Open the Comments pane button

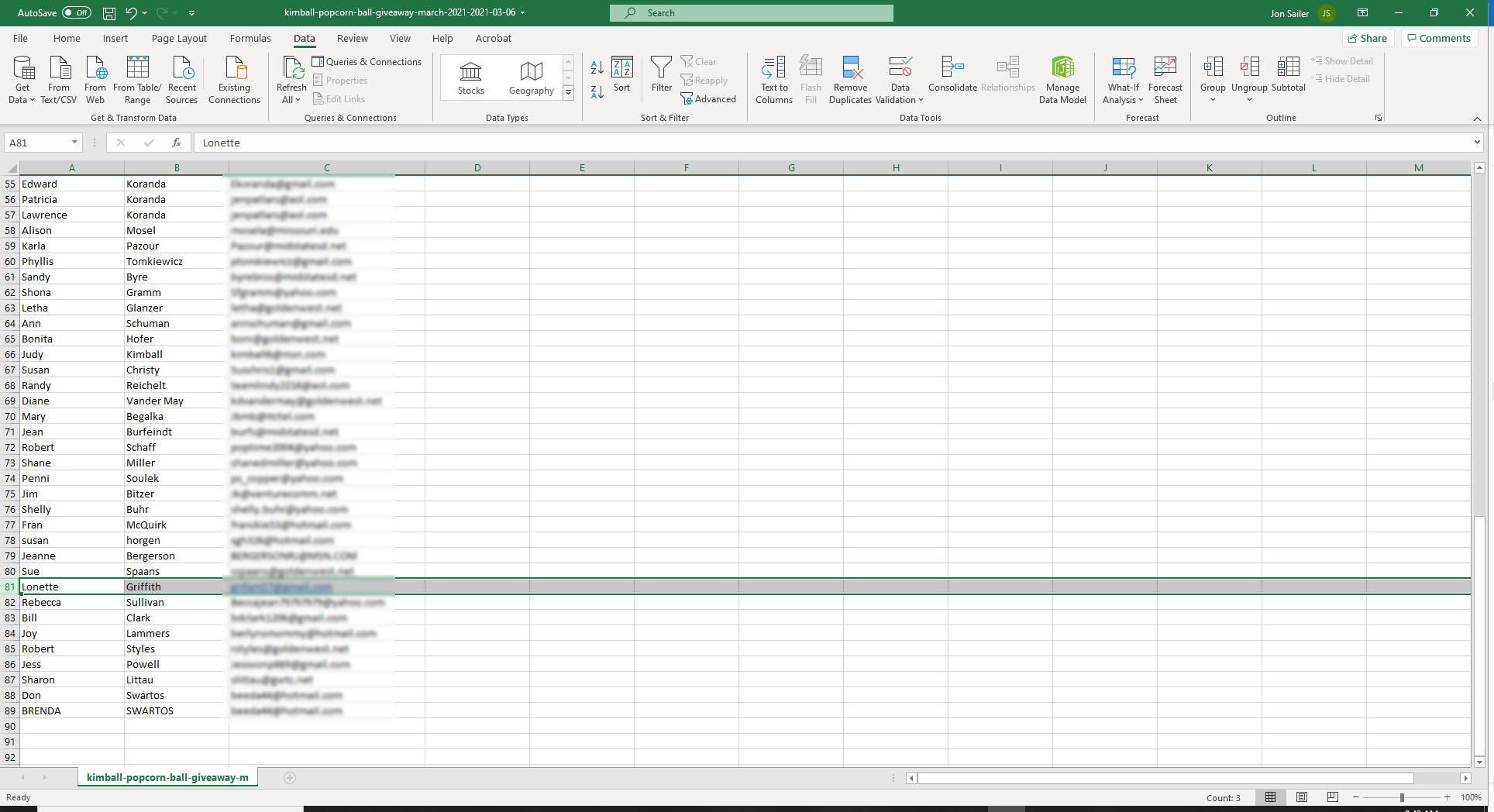(x=1439, y=38)
